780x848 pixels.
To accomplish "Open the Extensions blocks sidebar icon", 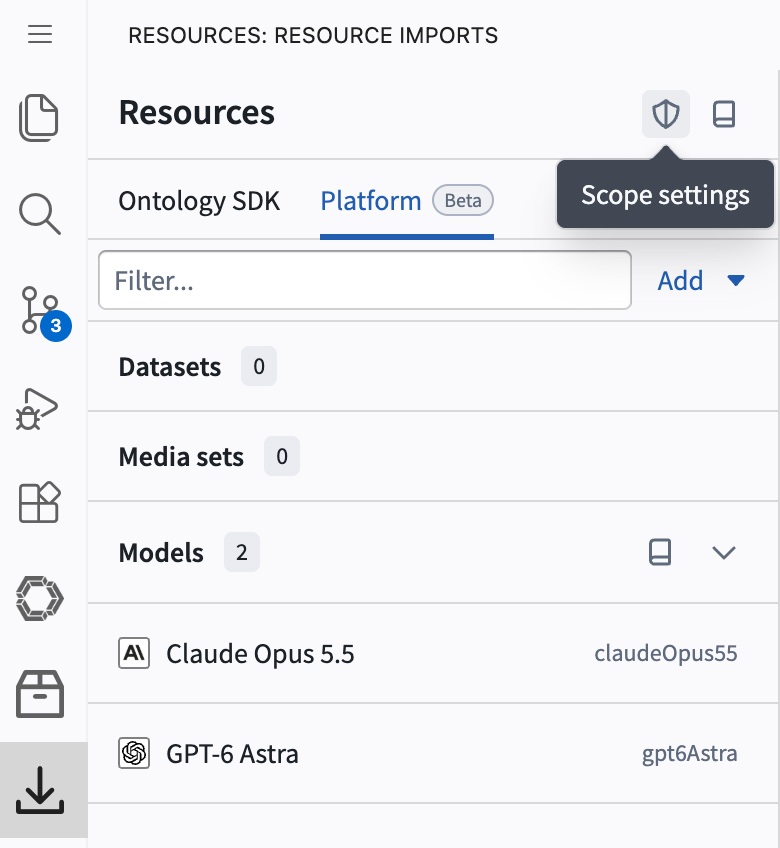I will (x=39, y=502).
